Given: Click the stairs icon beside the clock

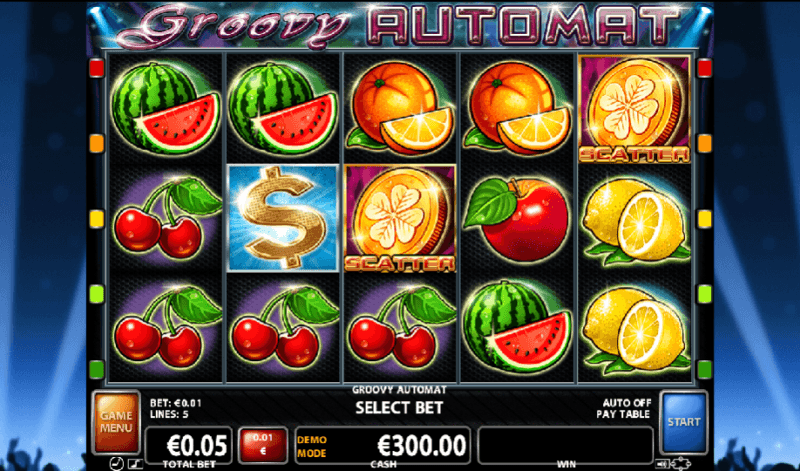Looking at the screenshot, I should click(x=135, y=464).
